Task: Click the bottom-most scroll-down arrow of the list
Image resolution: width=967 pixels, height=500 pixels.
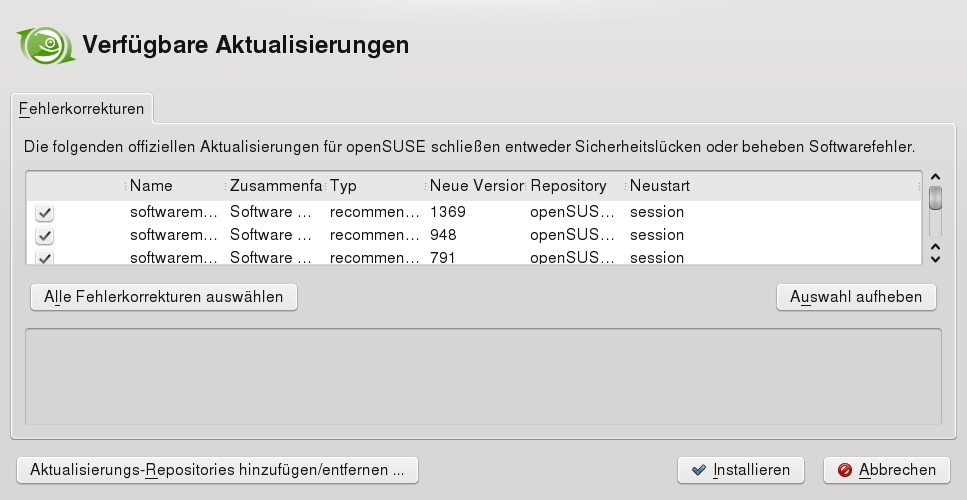Action: coord(935,259)
